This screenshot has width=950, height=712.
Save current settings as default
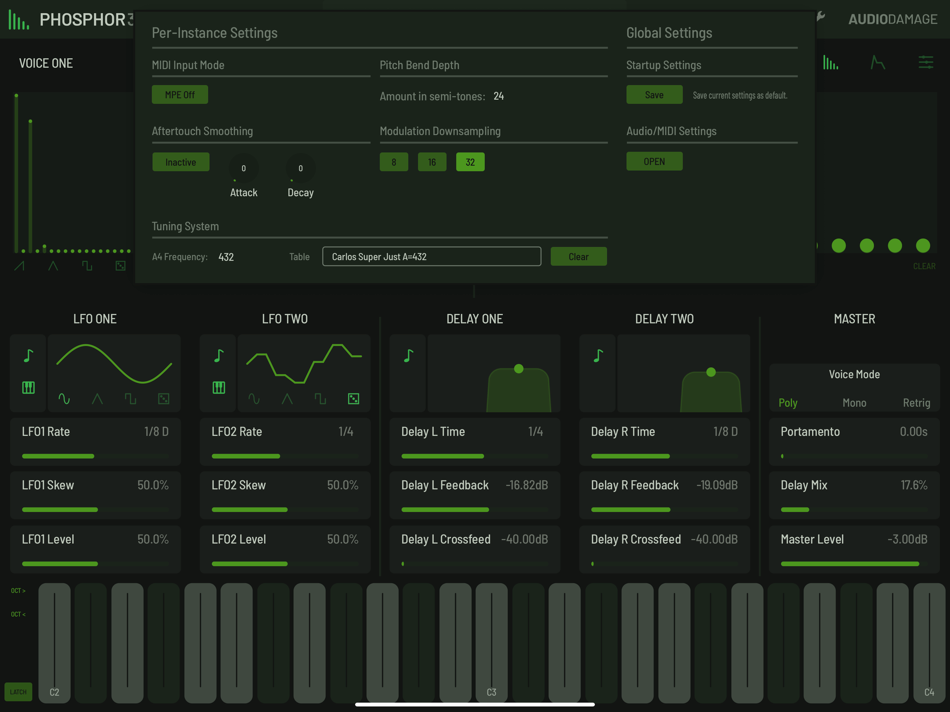(x=654, y=94)
